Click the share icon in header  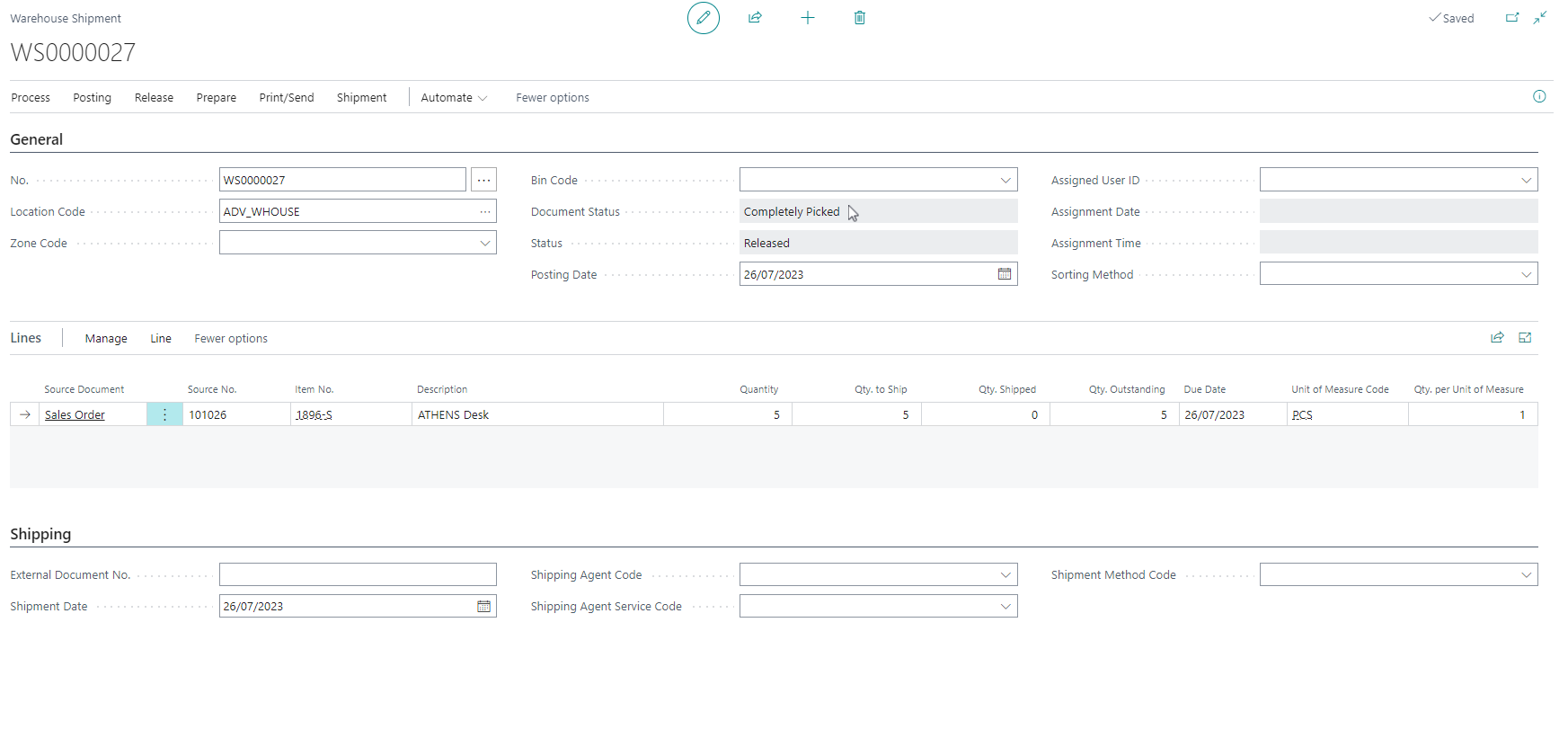pos(755,18)
